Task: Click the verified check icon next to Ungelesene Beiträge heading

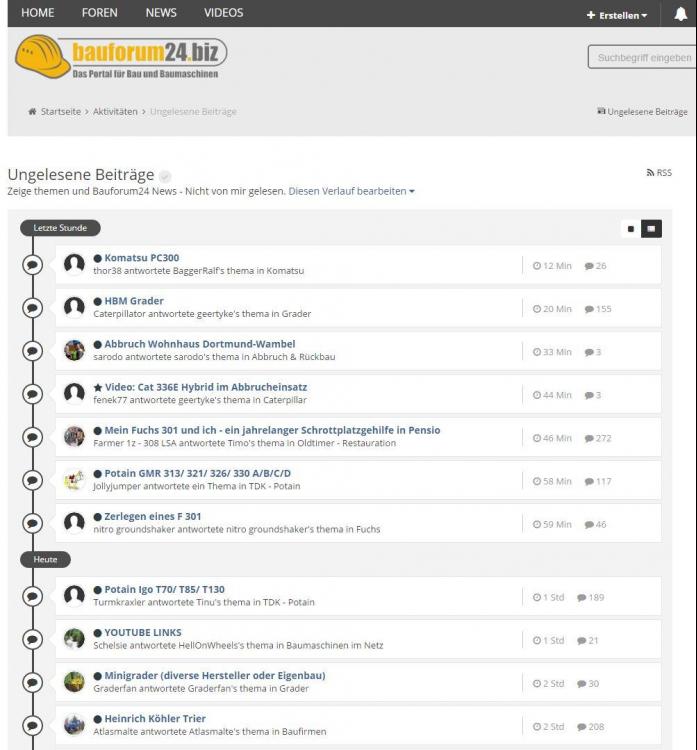Action: click(165, 176)
